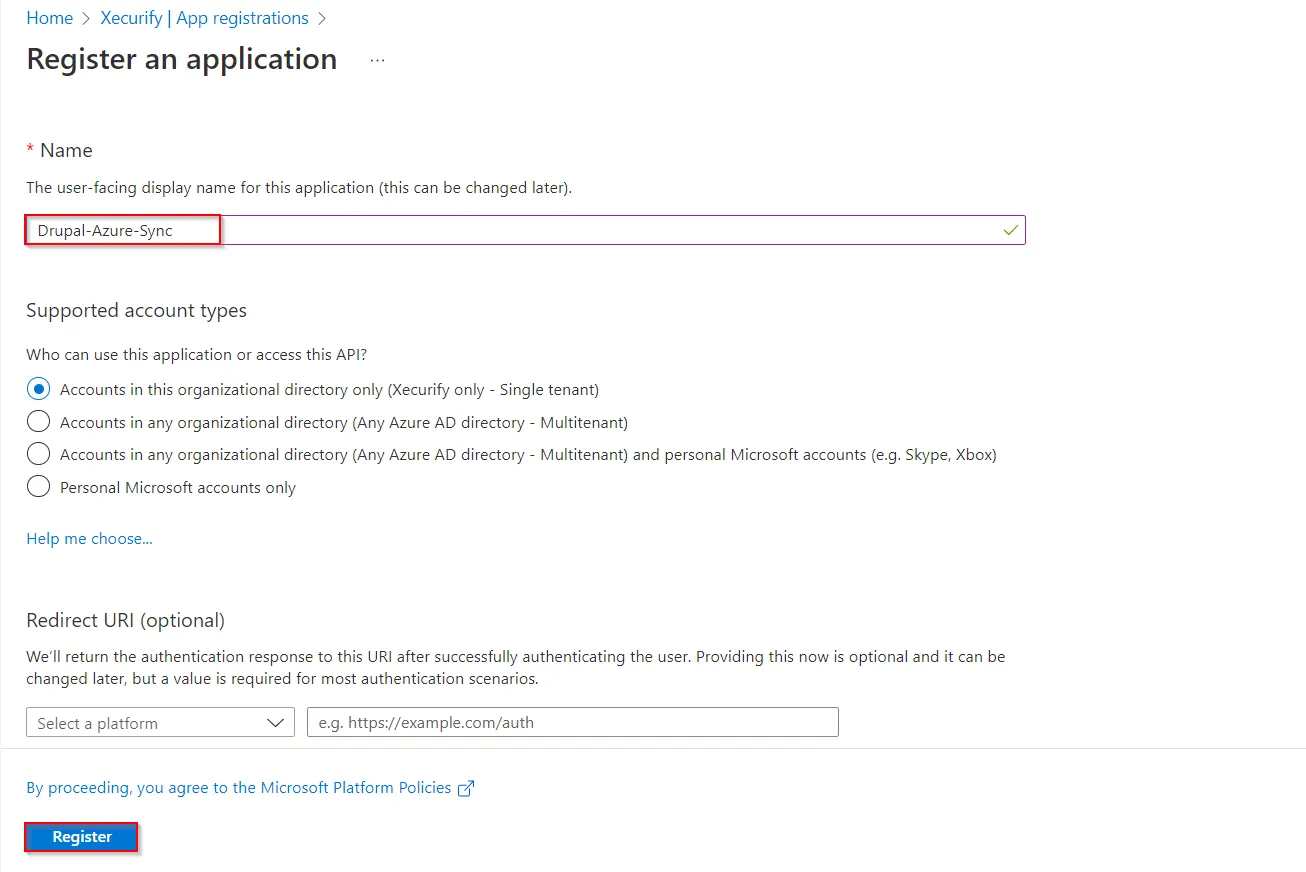Select the single tenant account option
The width and height of the screenshot is (1306, 872).
(x=39, y=389)
